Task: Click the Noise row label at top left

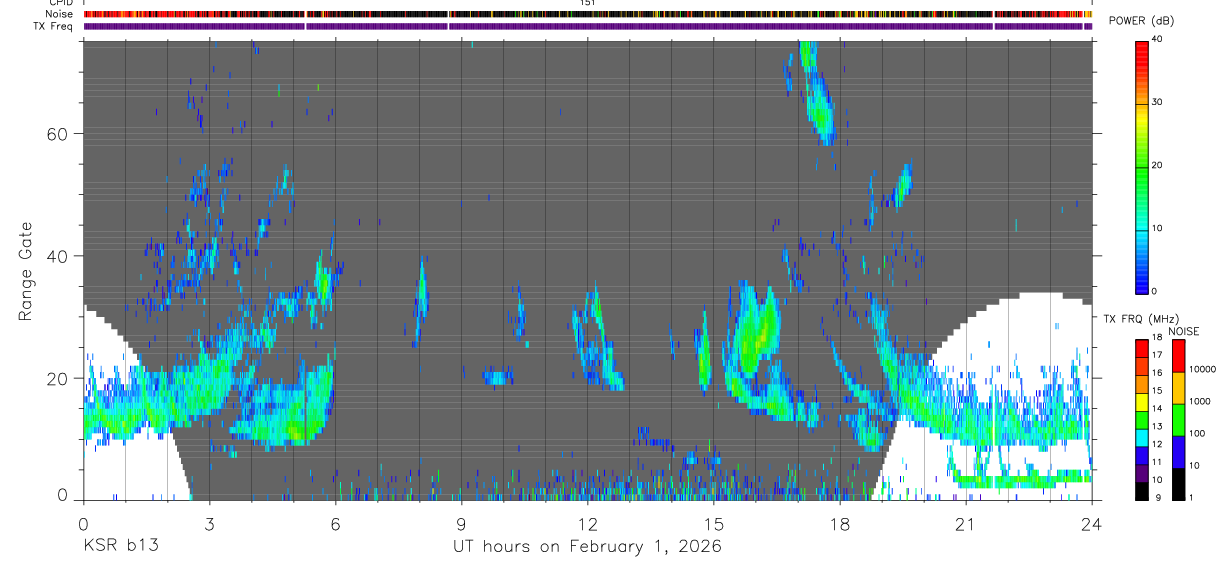Action: (59, 14)
